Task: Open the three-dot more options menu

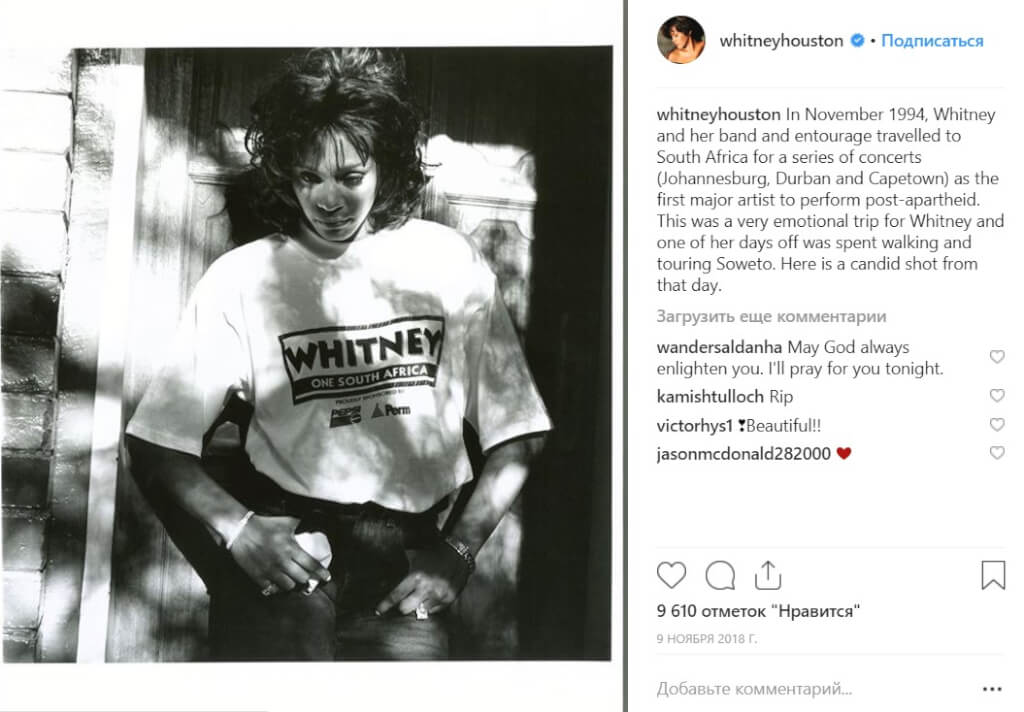Action: [991, 689]
